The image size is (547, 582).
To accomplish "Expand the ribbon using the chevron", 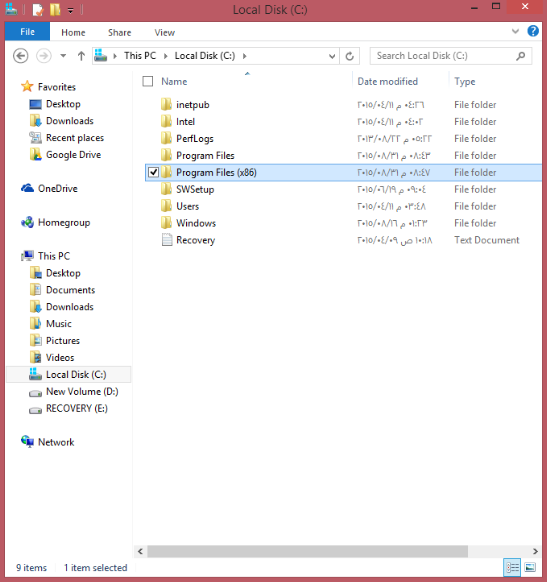I will coord(515,31).
